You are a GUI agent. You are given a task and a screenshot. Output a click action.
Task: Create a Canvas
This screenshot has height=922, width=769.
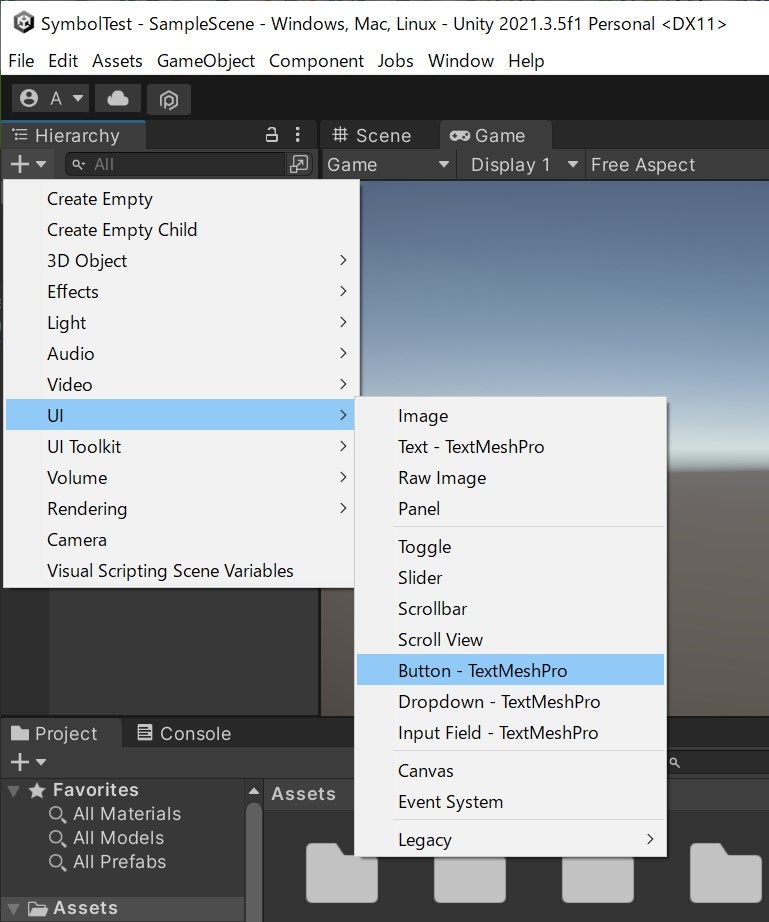point(510,770)
